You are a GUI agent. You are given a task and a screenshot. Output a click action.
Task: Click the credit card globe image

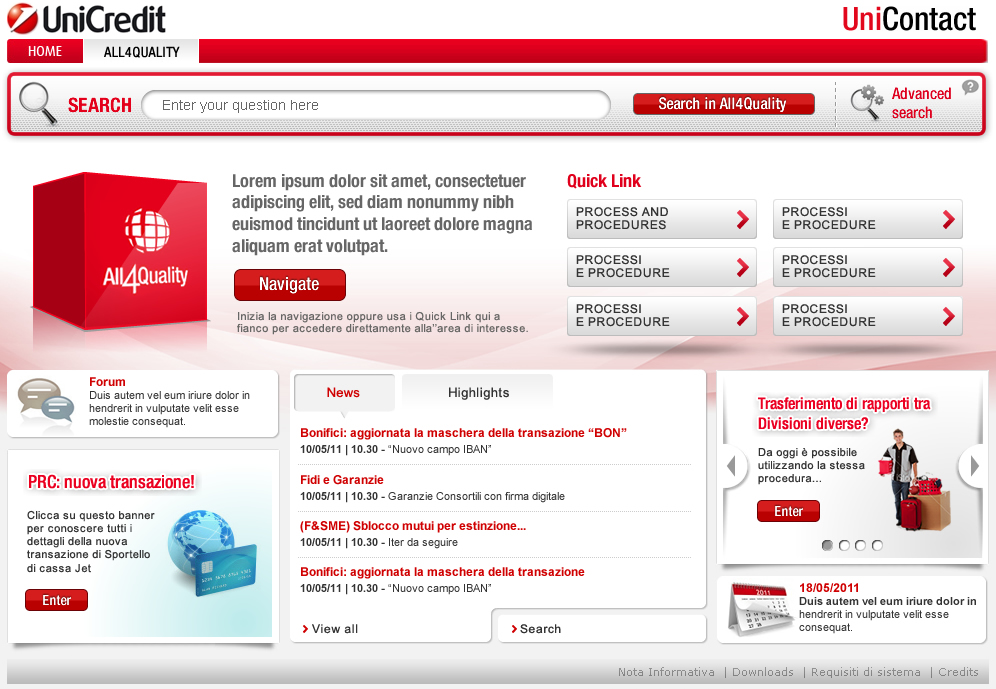[212, 552]
